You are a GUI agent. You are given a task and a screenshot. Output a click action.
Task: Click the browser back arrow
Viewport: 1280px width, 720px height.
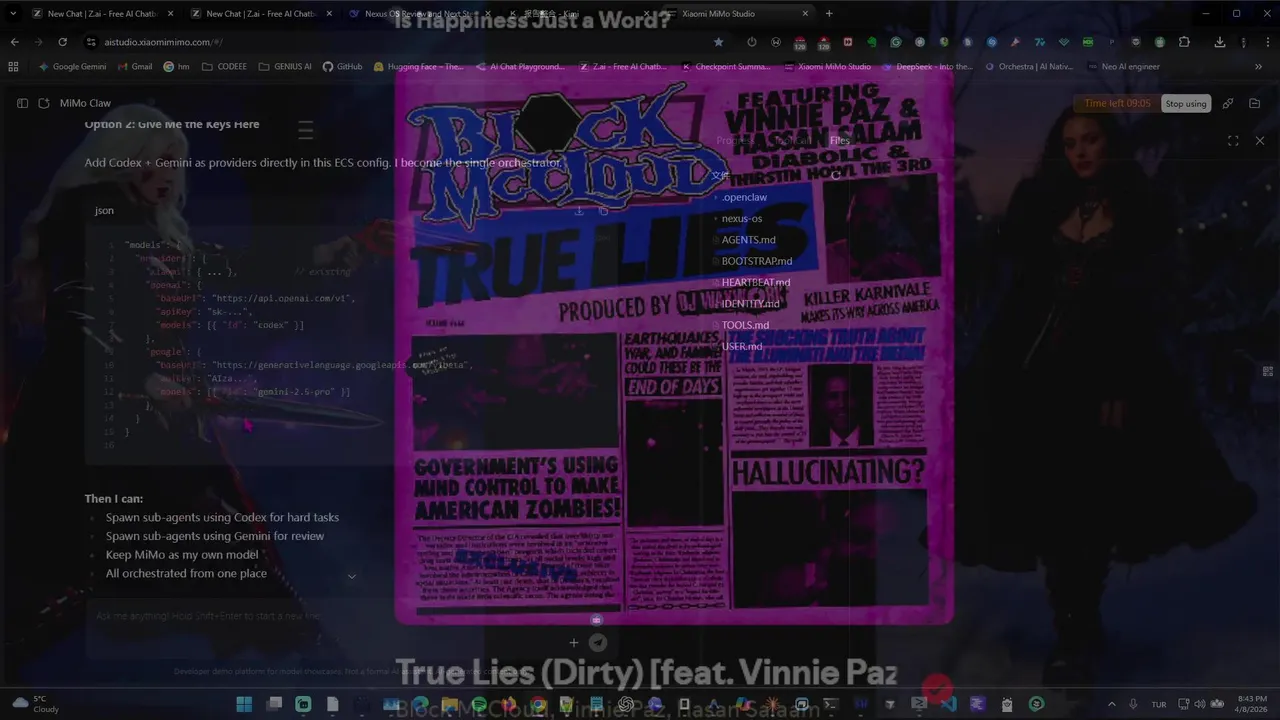pos(14,42)
